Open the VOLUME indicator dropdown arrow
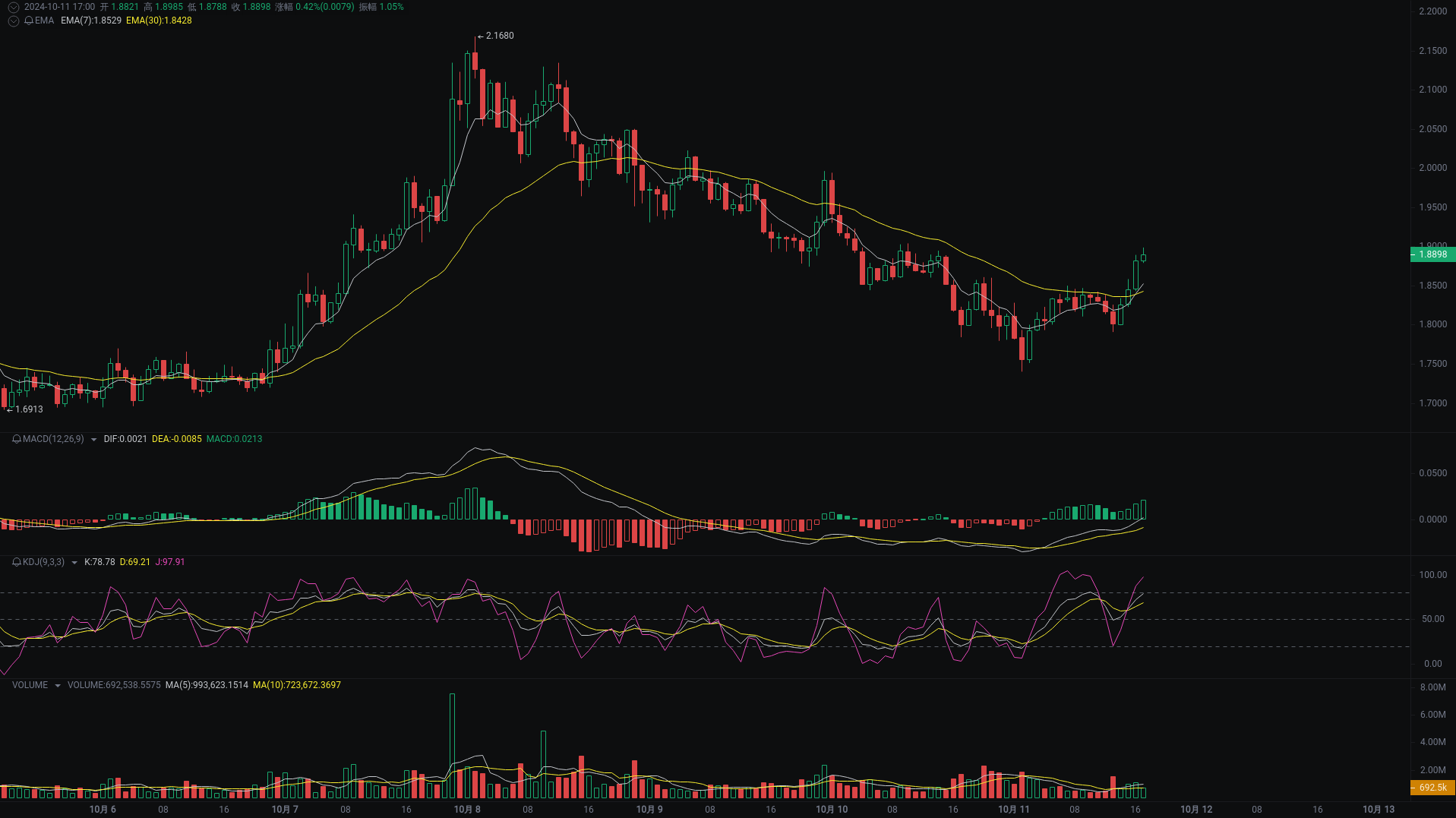 point(58,686)
